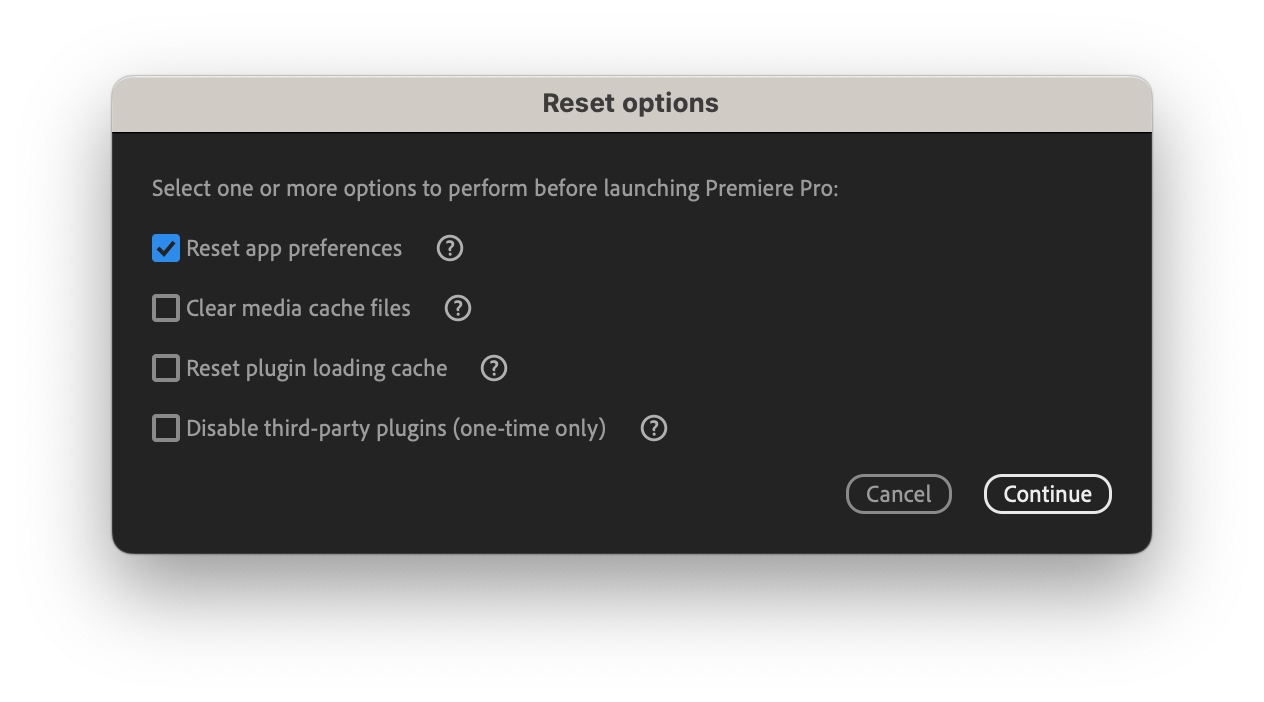
Task: Toggle the Clear media cache files checkbox
Action: click(165, 308)
